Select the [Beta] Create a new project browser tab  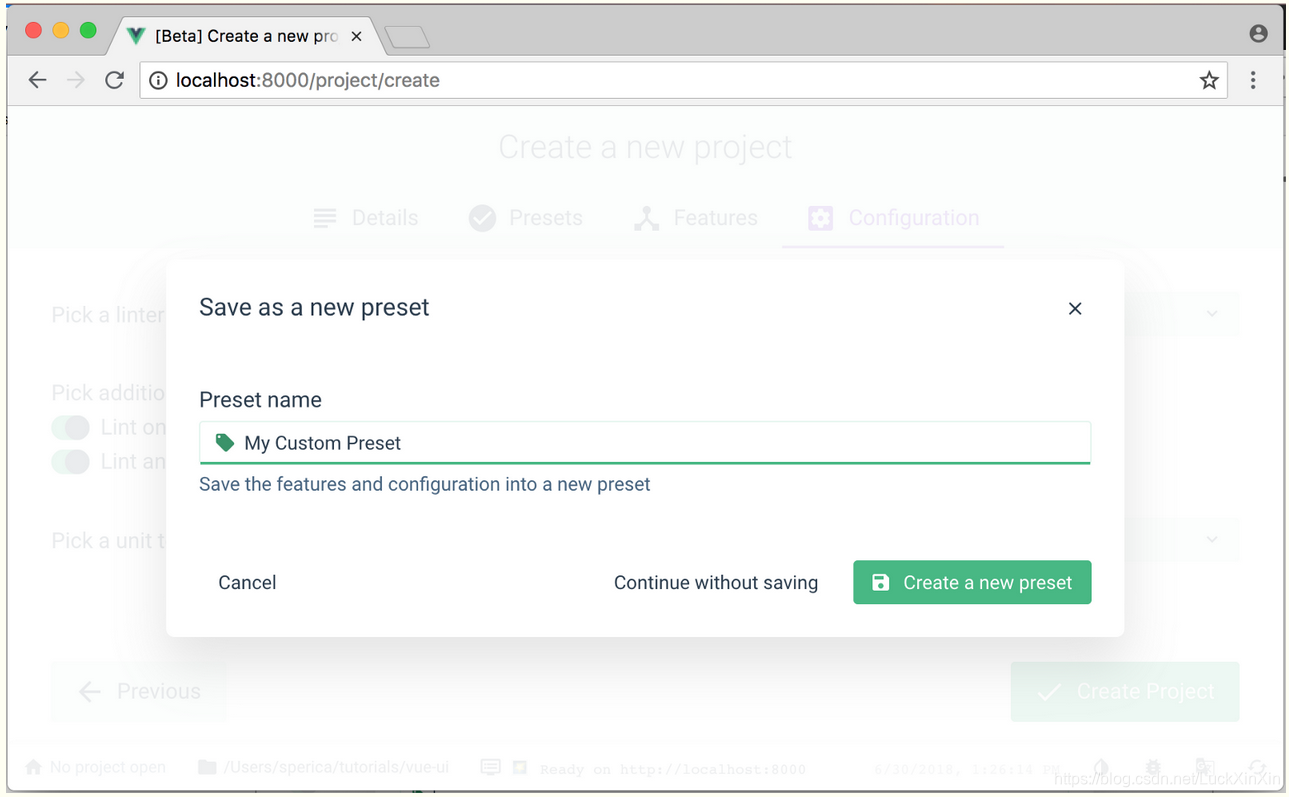click(246, 36)
